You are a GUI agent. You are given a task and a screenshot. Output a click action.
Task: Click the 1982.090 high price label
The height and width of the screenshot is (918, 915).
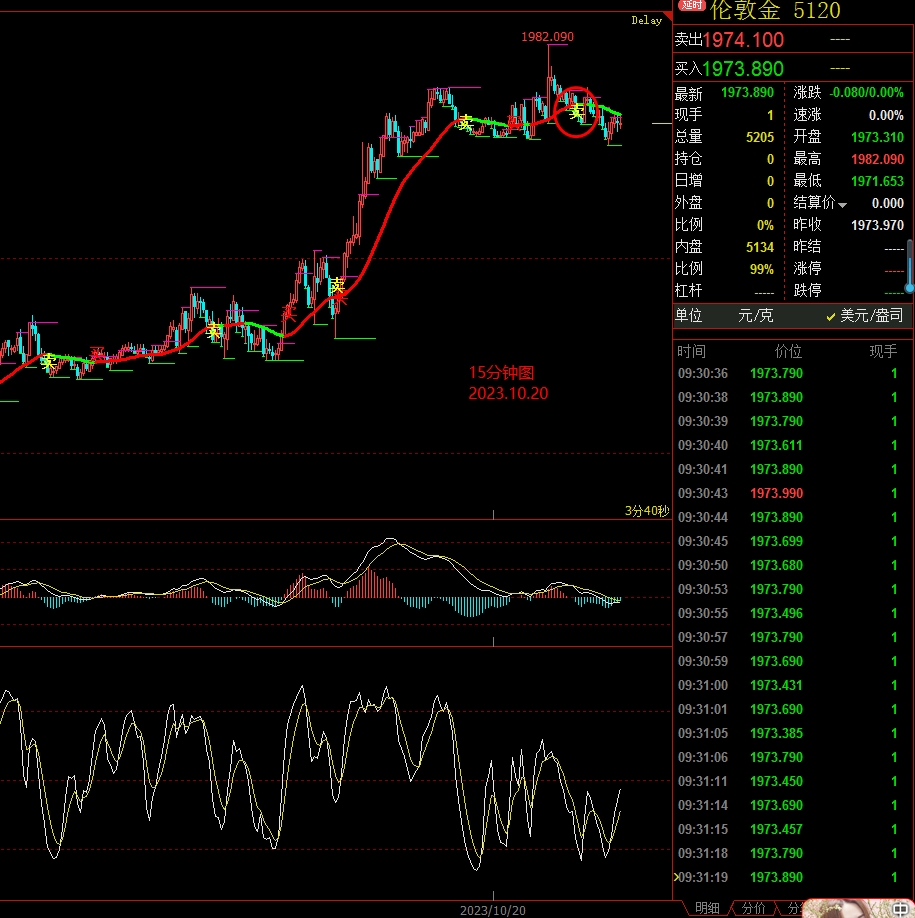pos(547,37)
